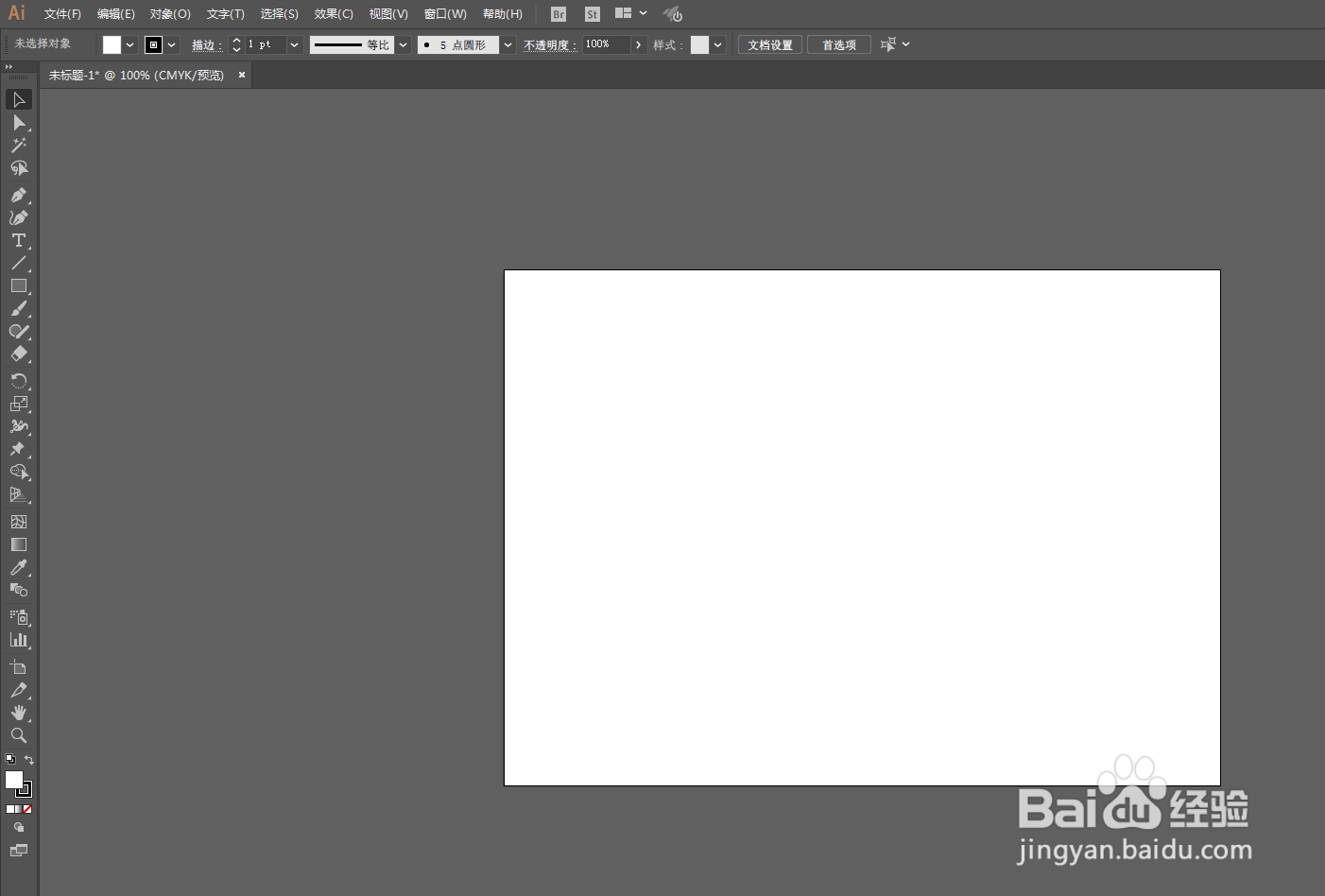
Task: Select the Type tool
Action: (19, 240)
